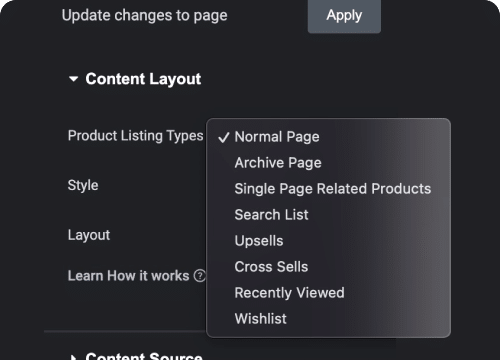Open Learn How it works link

tap(128, 276)
